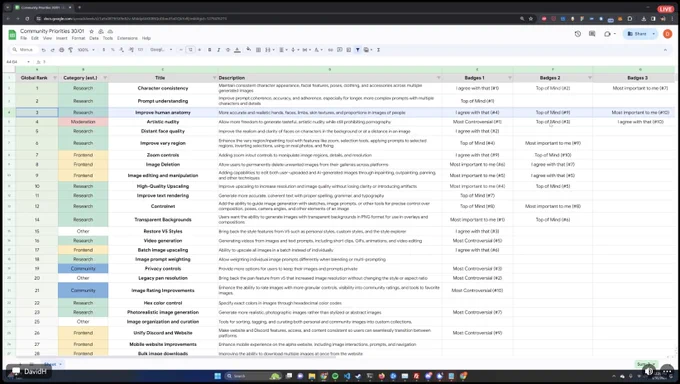
Task: Open the text wrapping dropdown
Action: pos(306,50)
